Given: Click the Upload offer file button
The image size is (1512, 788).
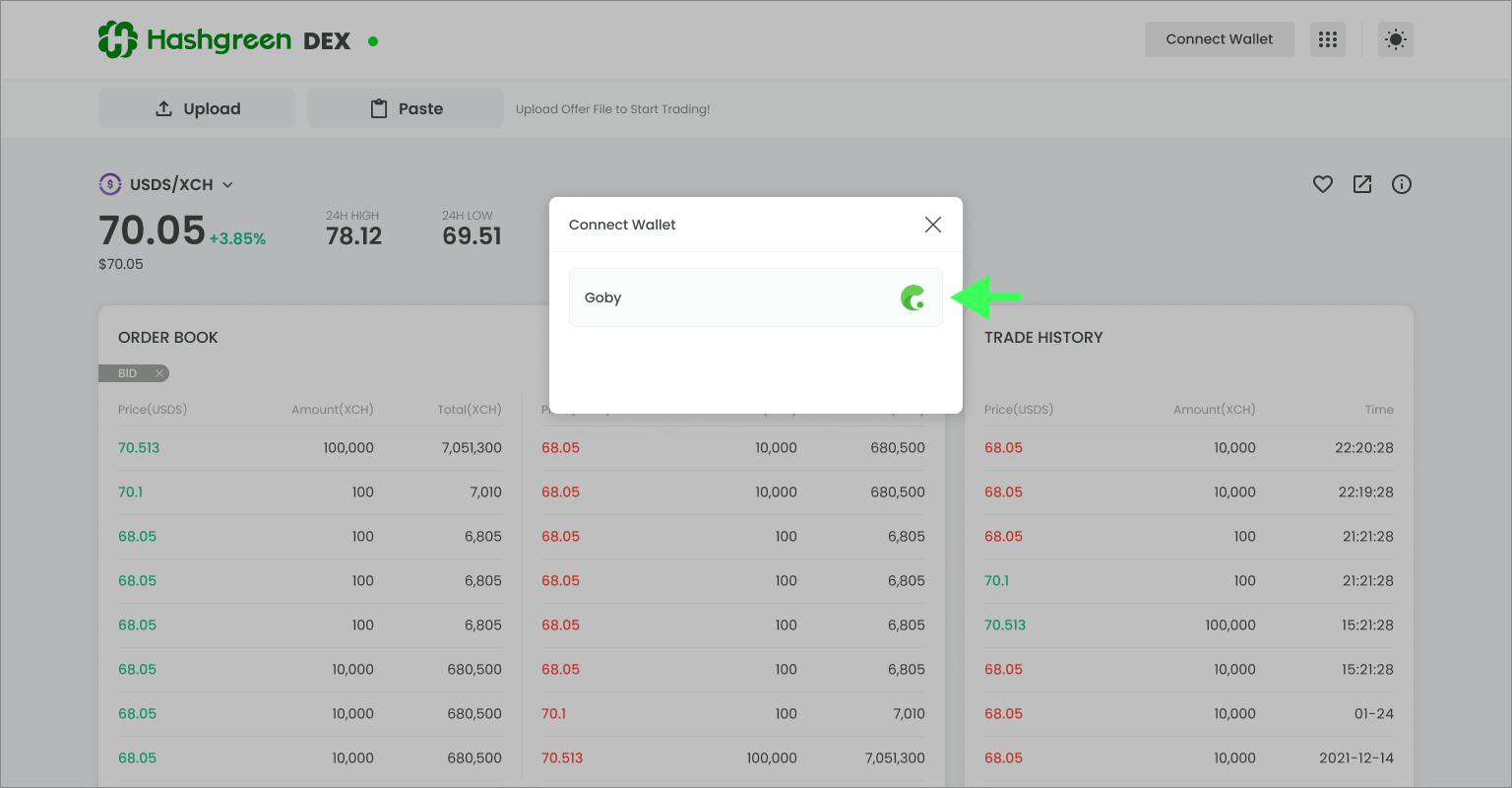Looking at the screenshot, I should pyautogui.click(x=197, y=108).
